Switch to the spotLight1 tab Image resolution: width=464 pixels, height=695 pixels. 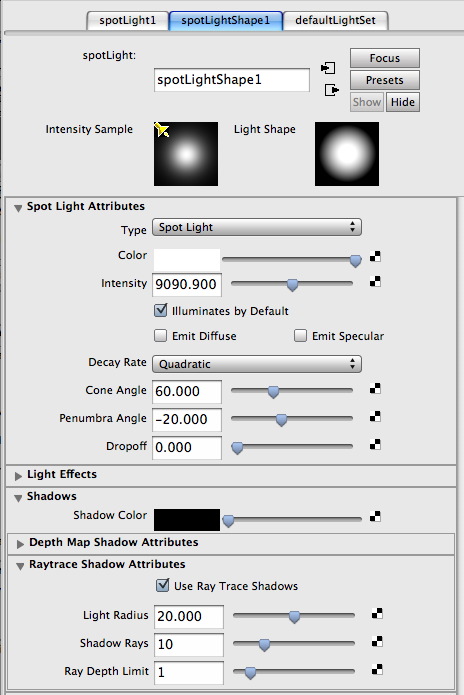(128, 20)
